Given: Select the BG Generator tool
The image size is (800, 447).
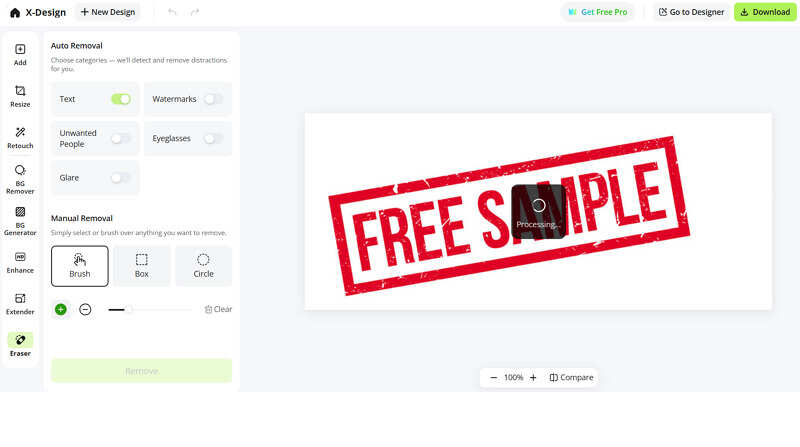Looking at the screenshot, I should [20, 221].
